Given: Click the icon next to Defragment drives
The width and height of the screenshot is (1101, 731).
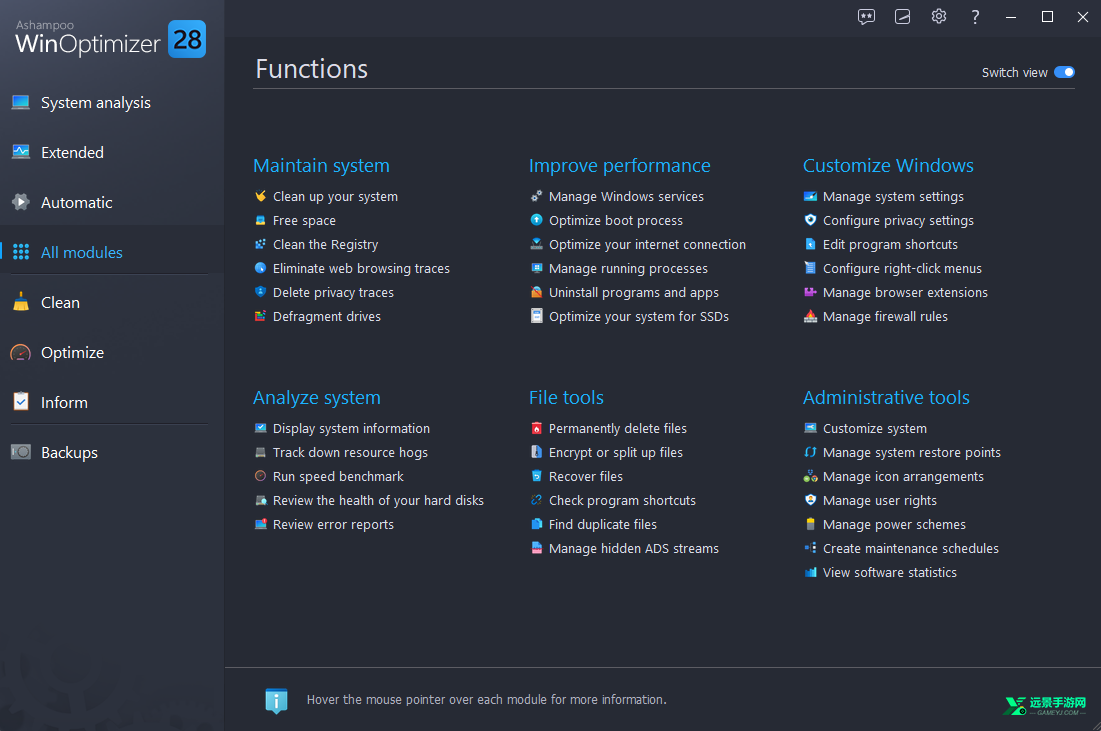Looking at the screenshot, I should pyautogui.click(x=261, y=317).
